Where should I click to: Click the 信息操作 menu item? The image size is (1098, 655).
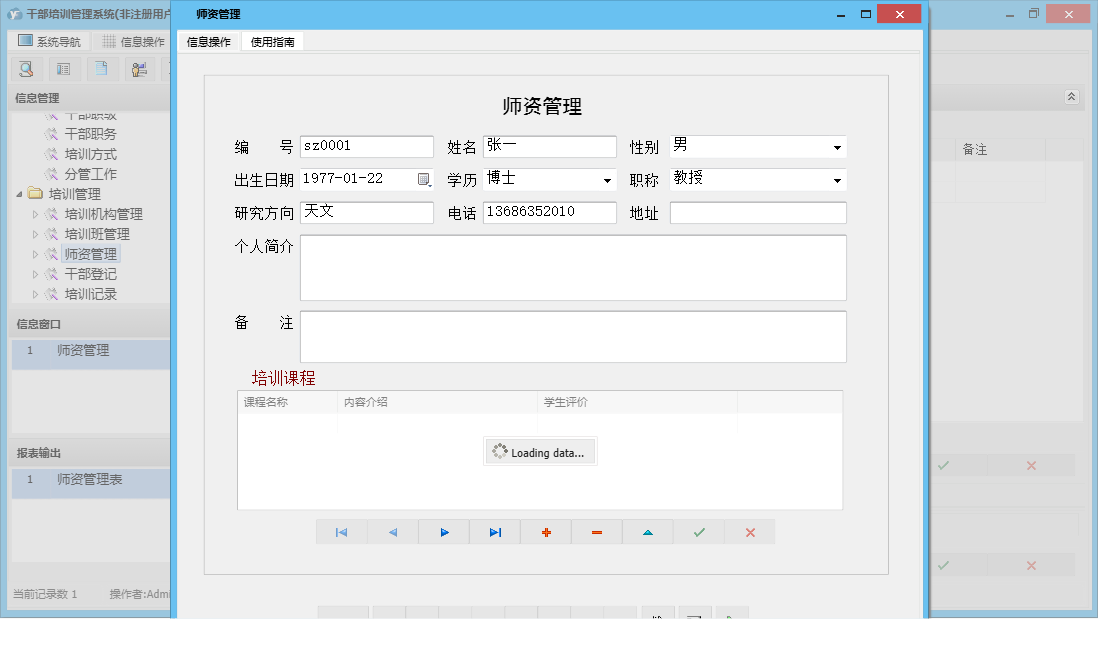click(x=208, y=42)
